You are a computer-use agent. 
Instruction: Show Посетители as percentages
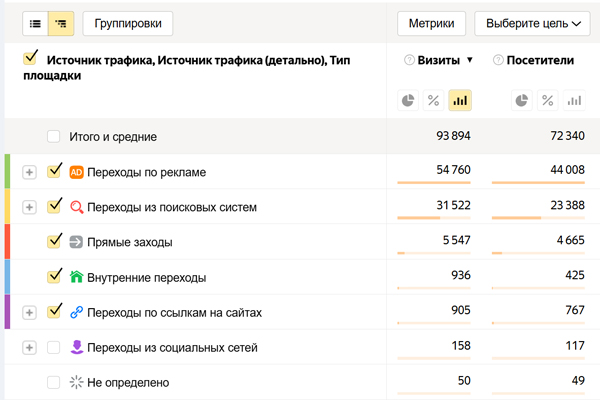coord(547,100)
